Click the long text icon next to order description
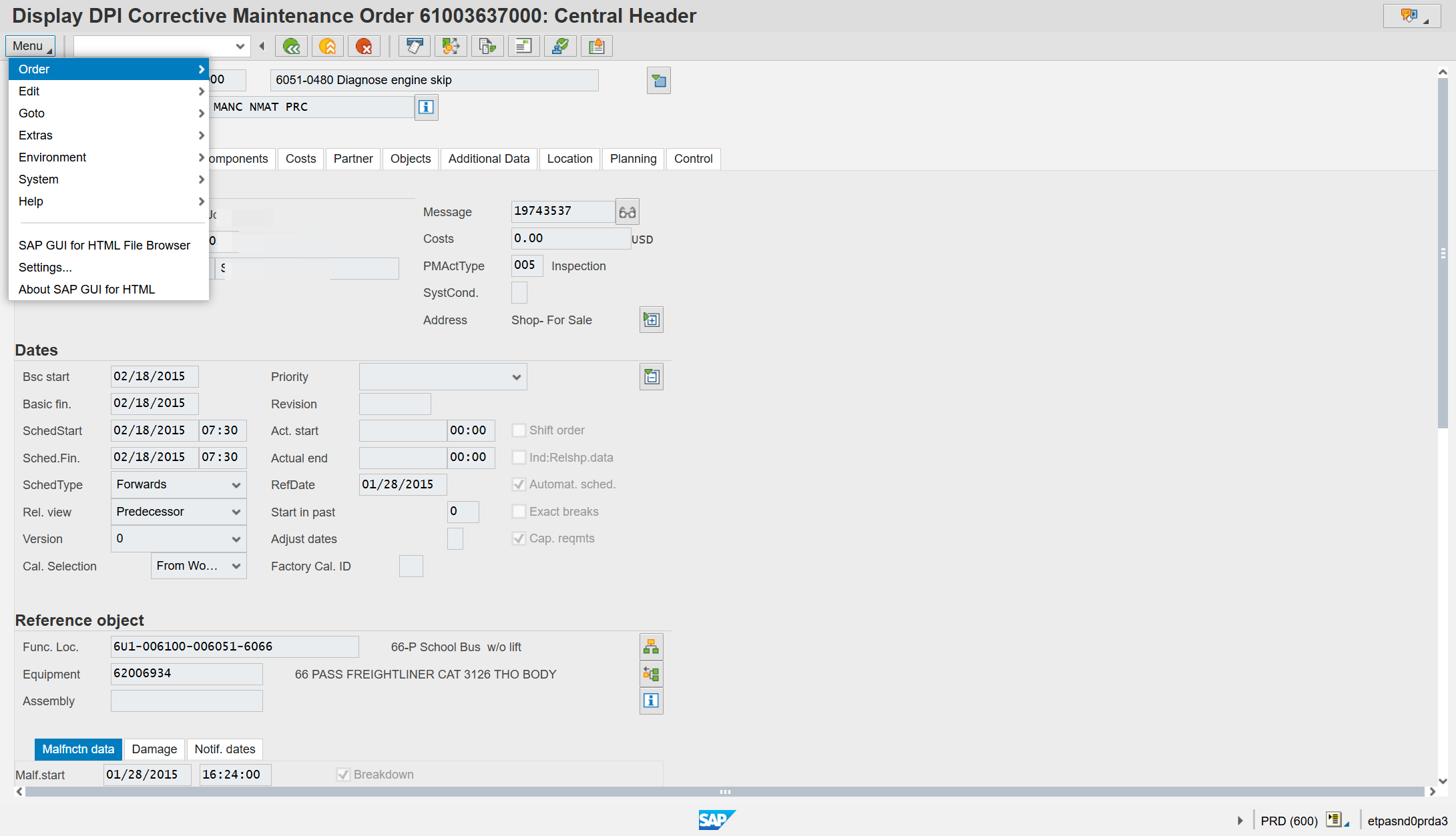The width and height of the screenshot is (1456, 836). (x=659, y=81)
